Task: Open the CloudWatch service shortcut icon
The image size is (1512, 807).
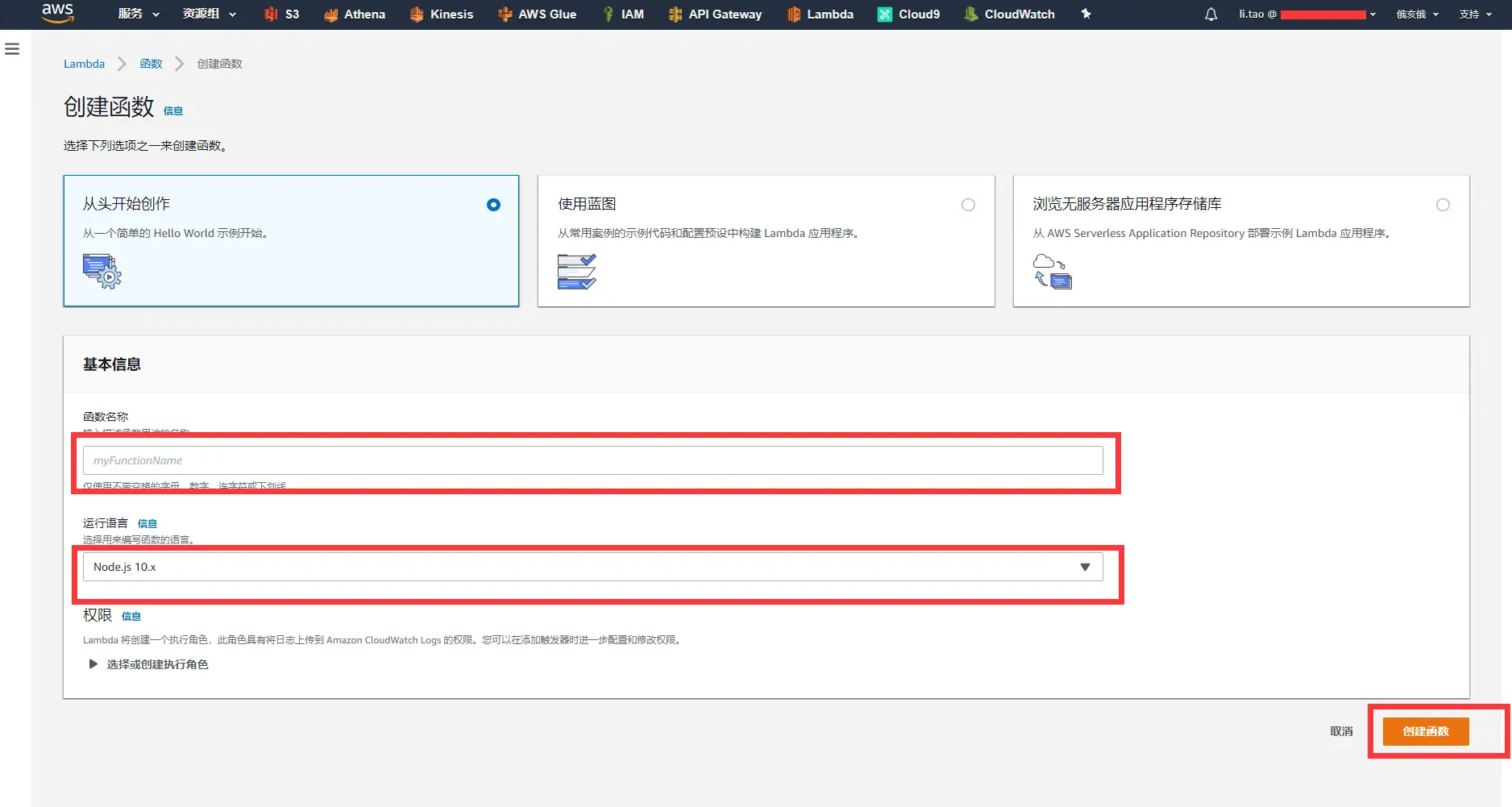Action: (971, 15)
